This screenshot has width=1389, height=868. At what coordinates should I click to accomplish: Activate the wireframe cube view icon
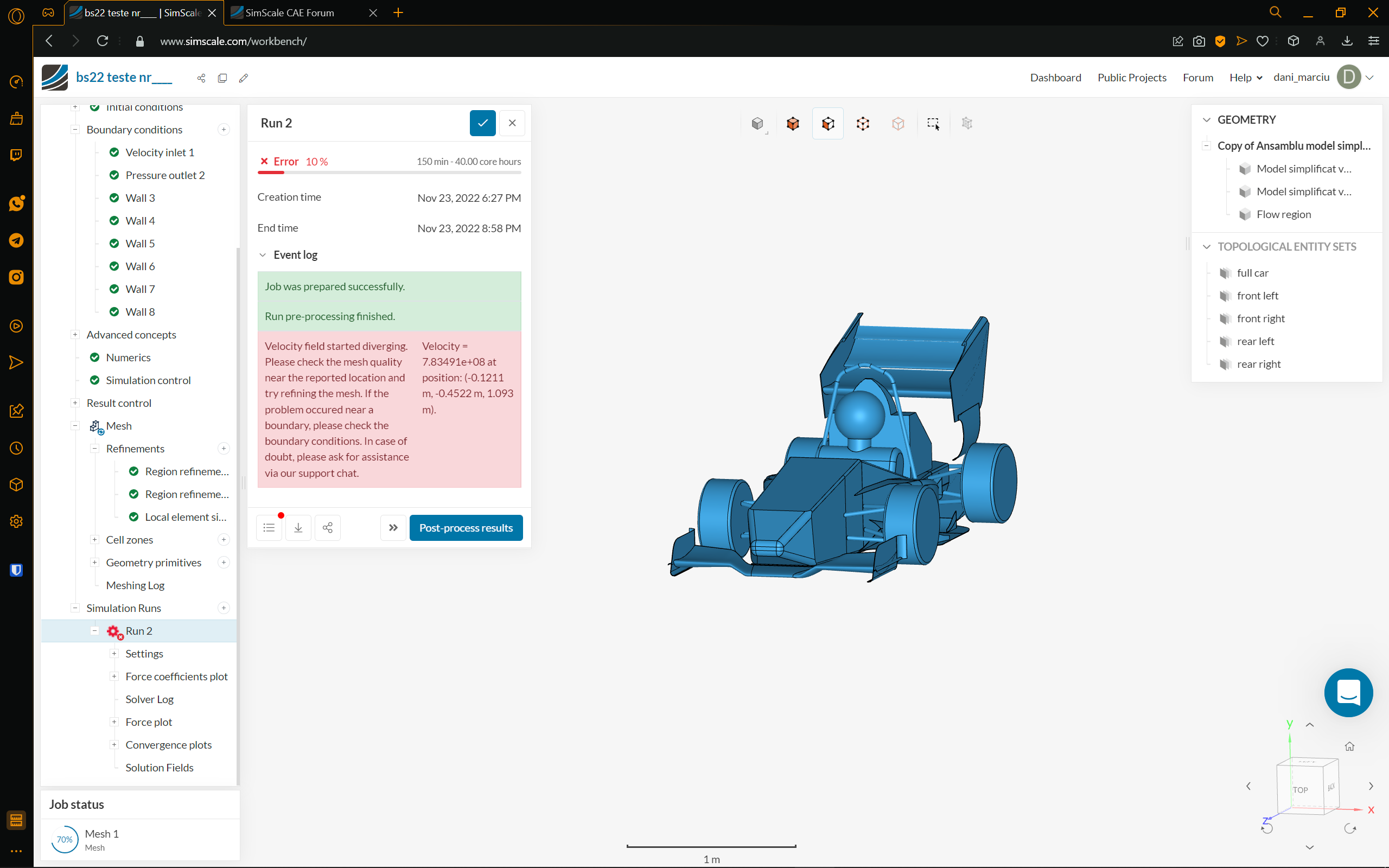863,123
